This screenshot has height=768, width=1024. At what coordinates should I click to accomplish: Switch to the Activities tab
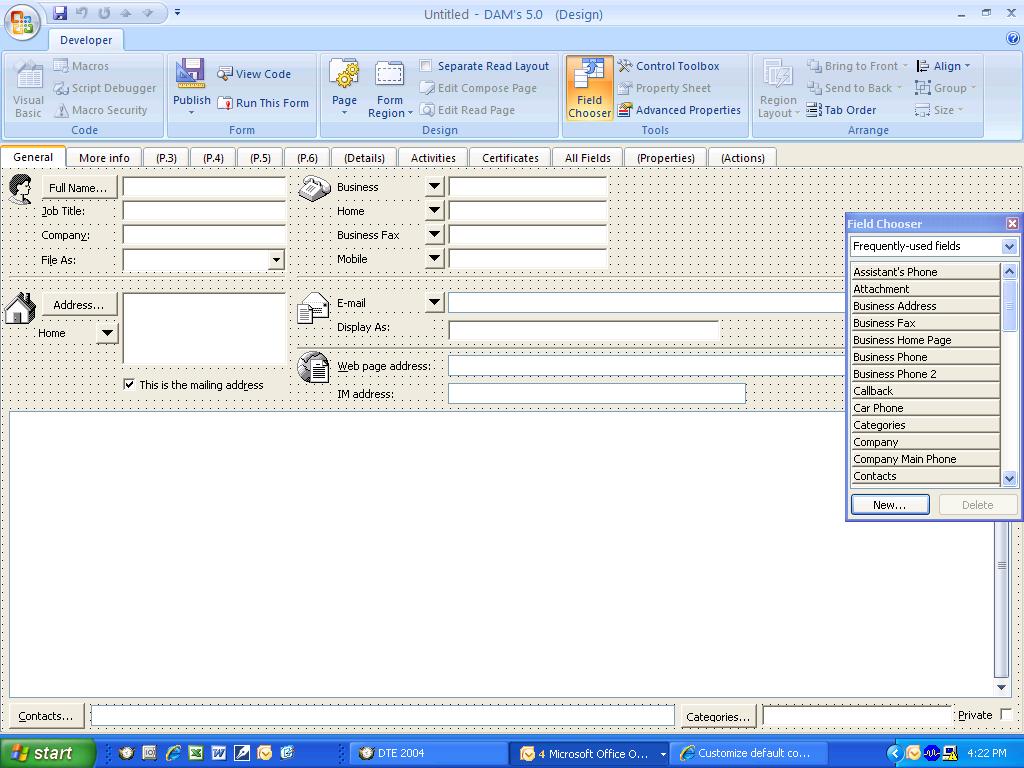coord(433,158)
